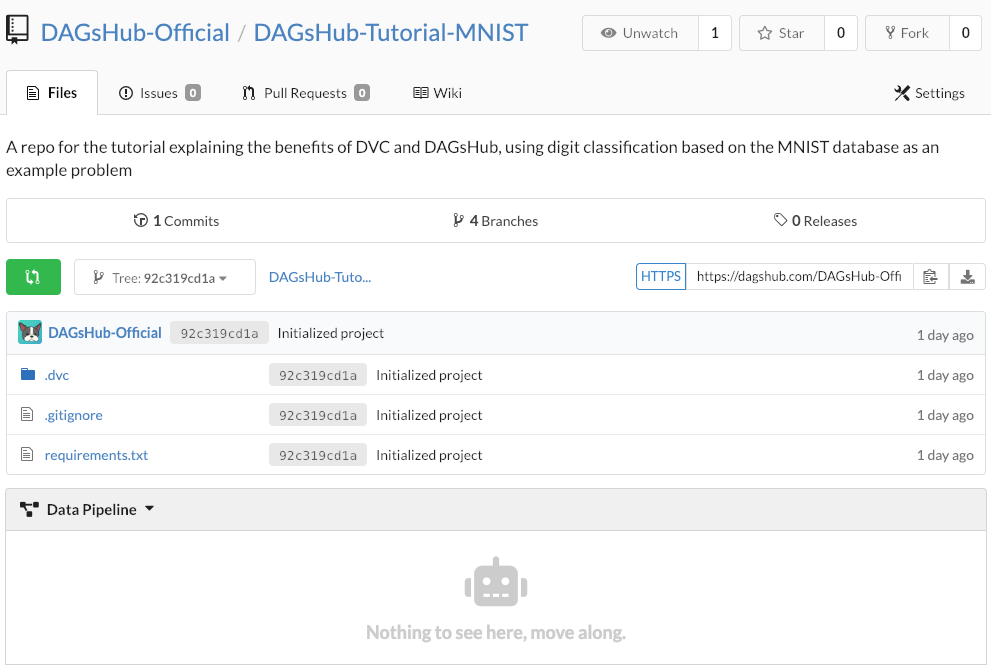The width and height of the screenshot is (991, 669).
Task: Copy the repository clone URL
Action: tap(930, 277)
